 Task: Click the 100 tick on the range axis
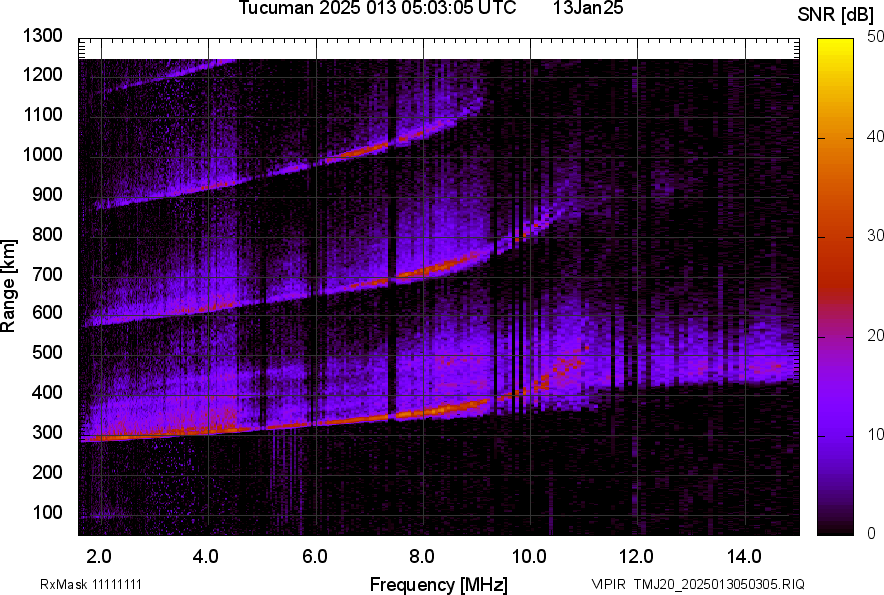(x=49, y=512)
